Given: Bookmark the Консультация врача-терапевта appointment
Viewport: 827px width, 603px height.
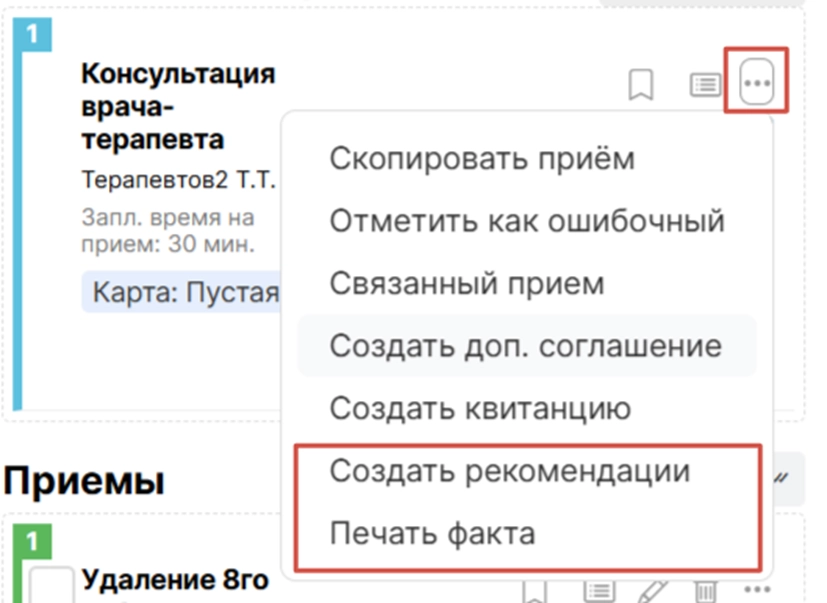Looking at the screenshot, I should coord(641,86).
